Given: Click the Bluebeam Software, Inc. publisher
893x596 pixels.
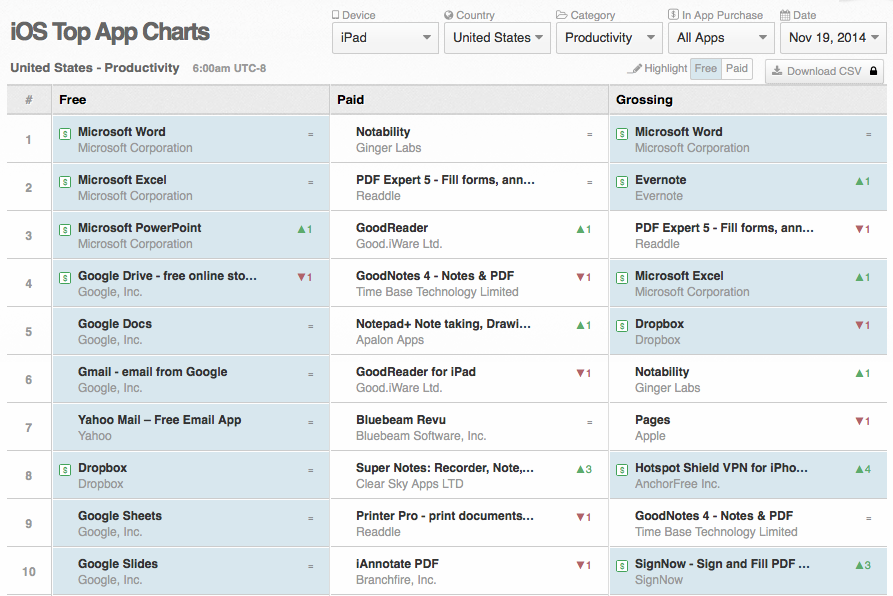Looking at the screenshot, I should tap(421, 436).
